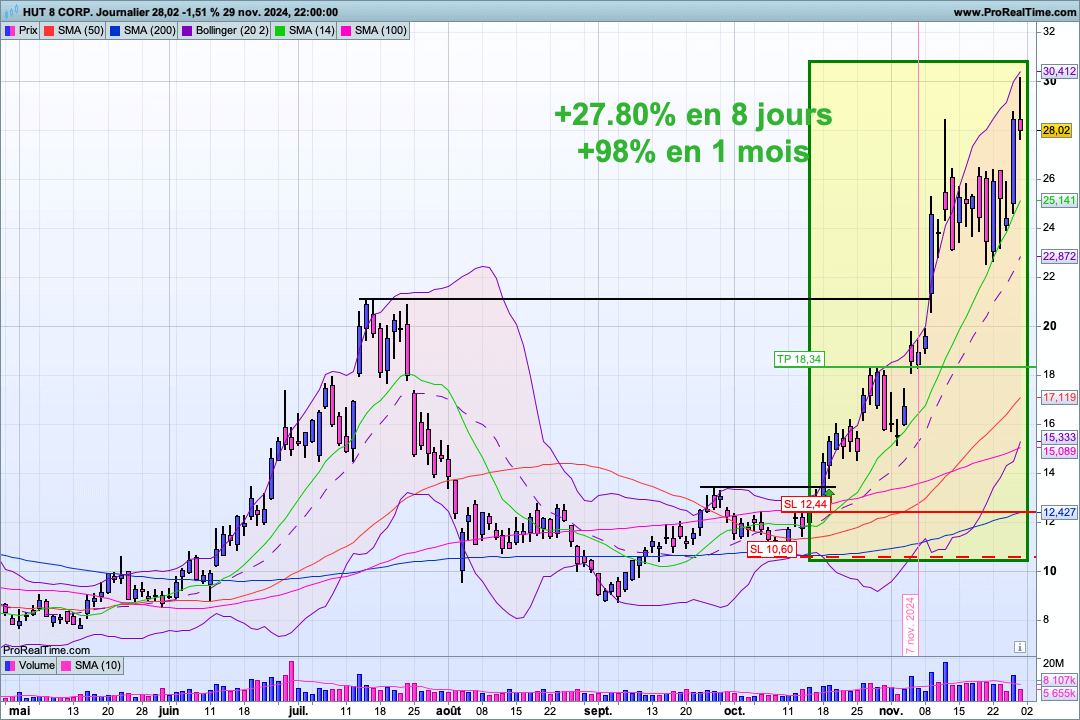The width and height of the screenshot is (1080, 720).
Task: Click the SL 12,44 stop-loss label
Action: [x=805, y=504]
